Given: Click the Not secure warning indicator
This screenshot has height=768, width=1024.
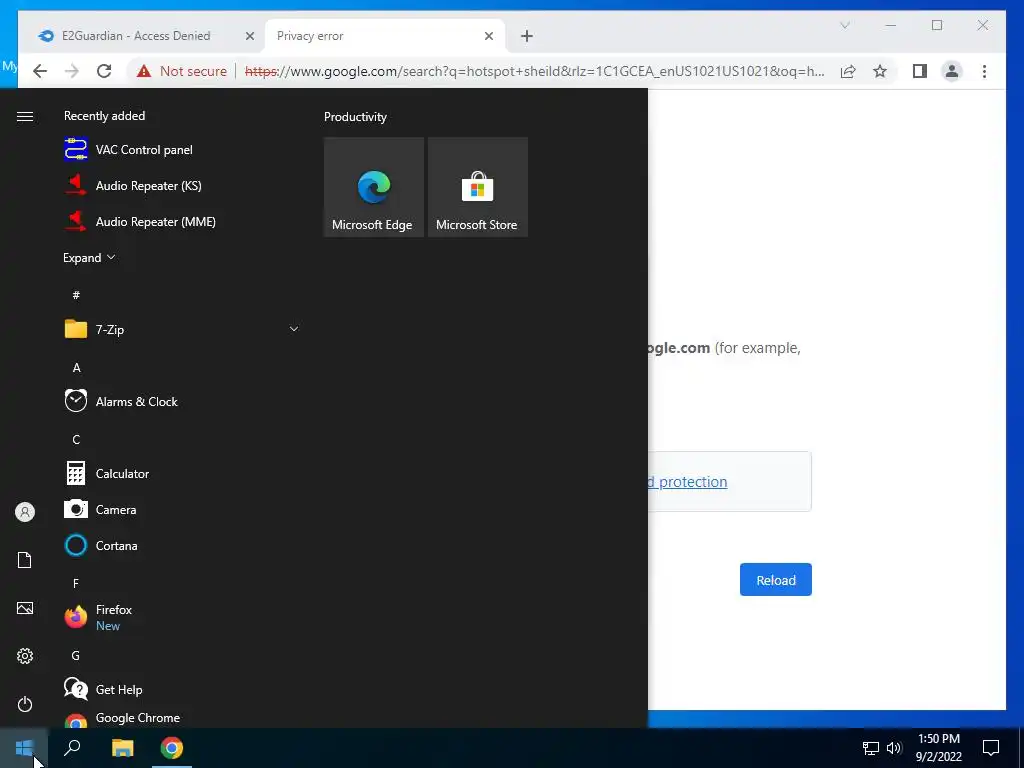Looking at the screenshot, I should tap(182, 71).
